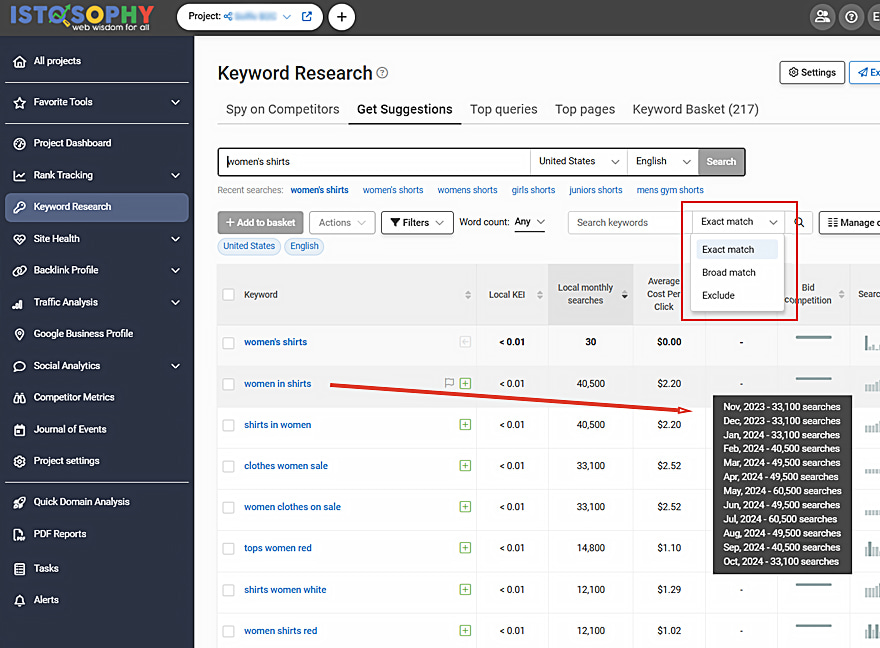Click help icon beside Keyword Research title
The height and width of the screenshot is (648, 880).
[x=382, y=74]
